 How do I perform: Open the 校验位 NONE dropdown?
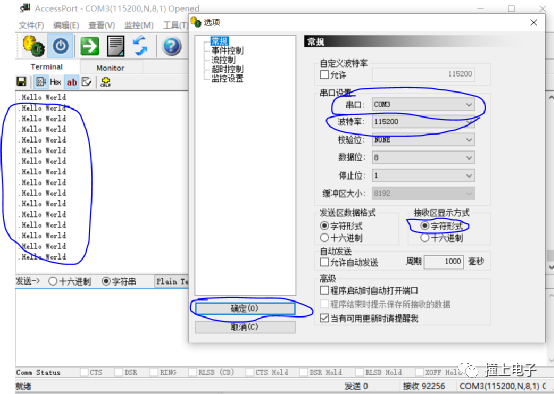423,140
